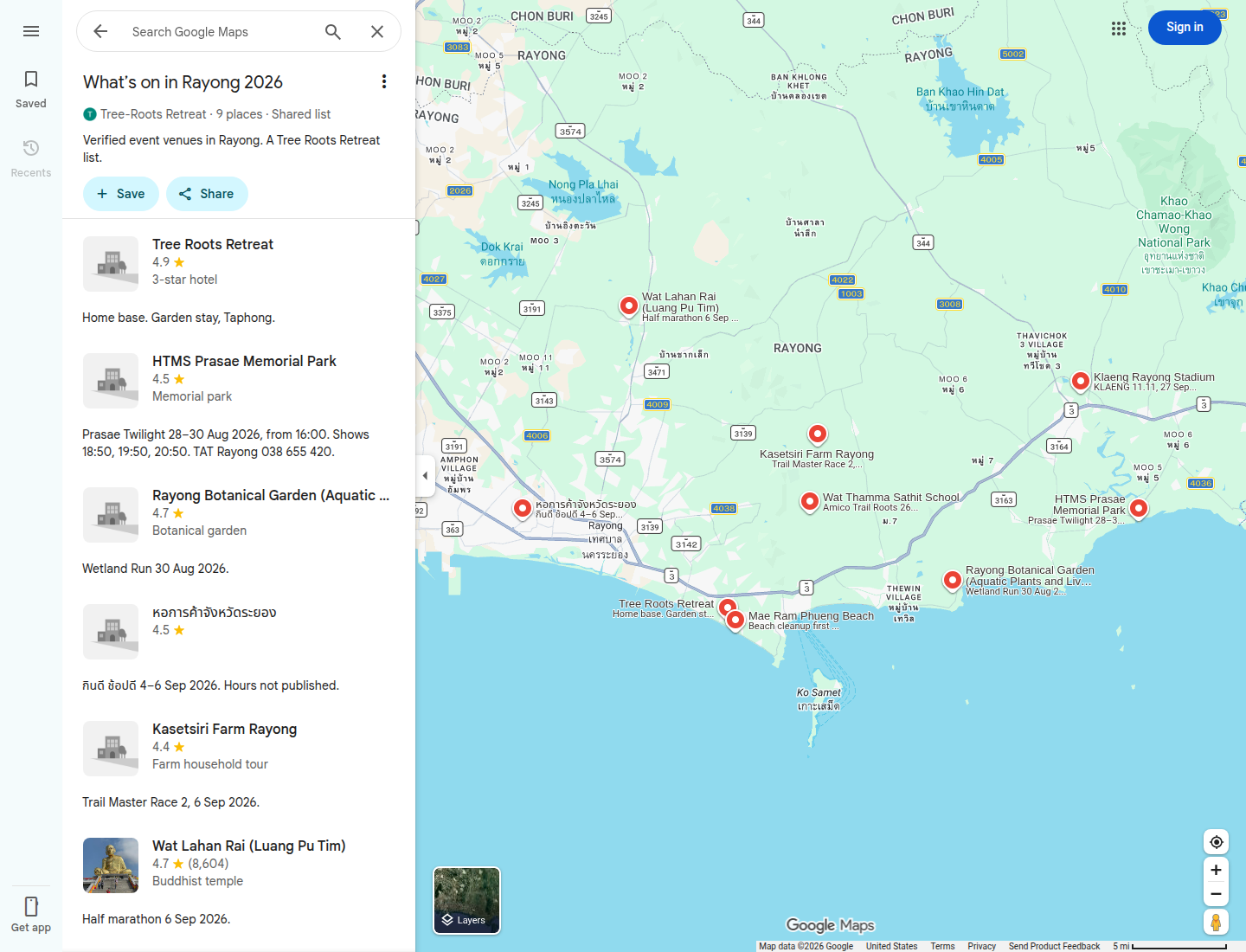Click Dok Krai reservoir label

point(502,254)
